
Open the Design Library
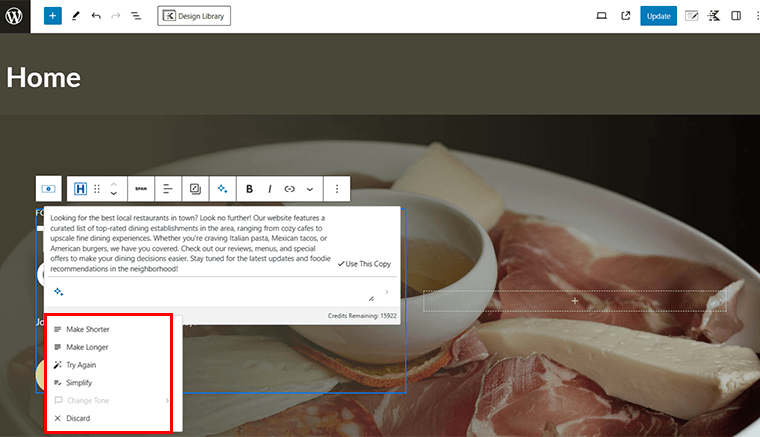pos(194,16)
